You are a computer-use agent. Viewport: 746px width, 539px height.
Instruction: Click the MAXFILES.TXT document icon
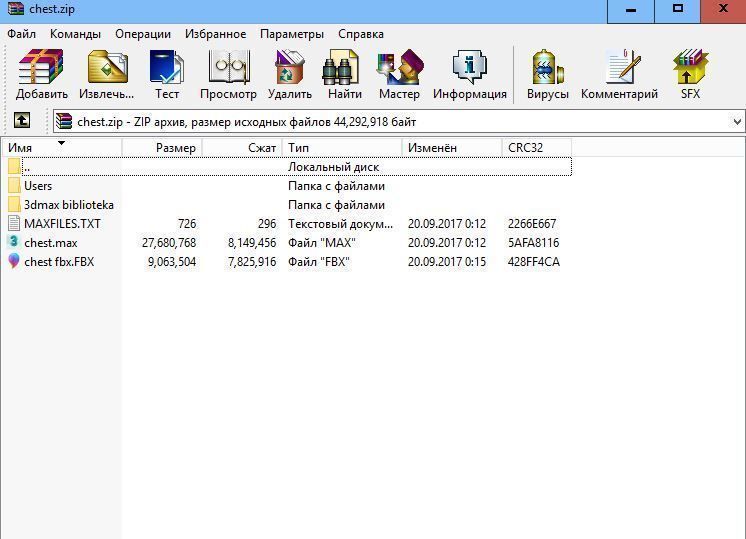point(14,223)
